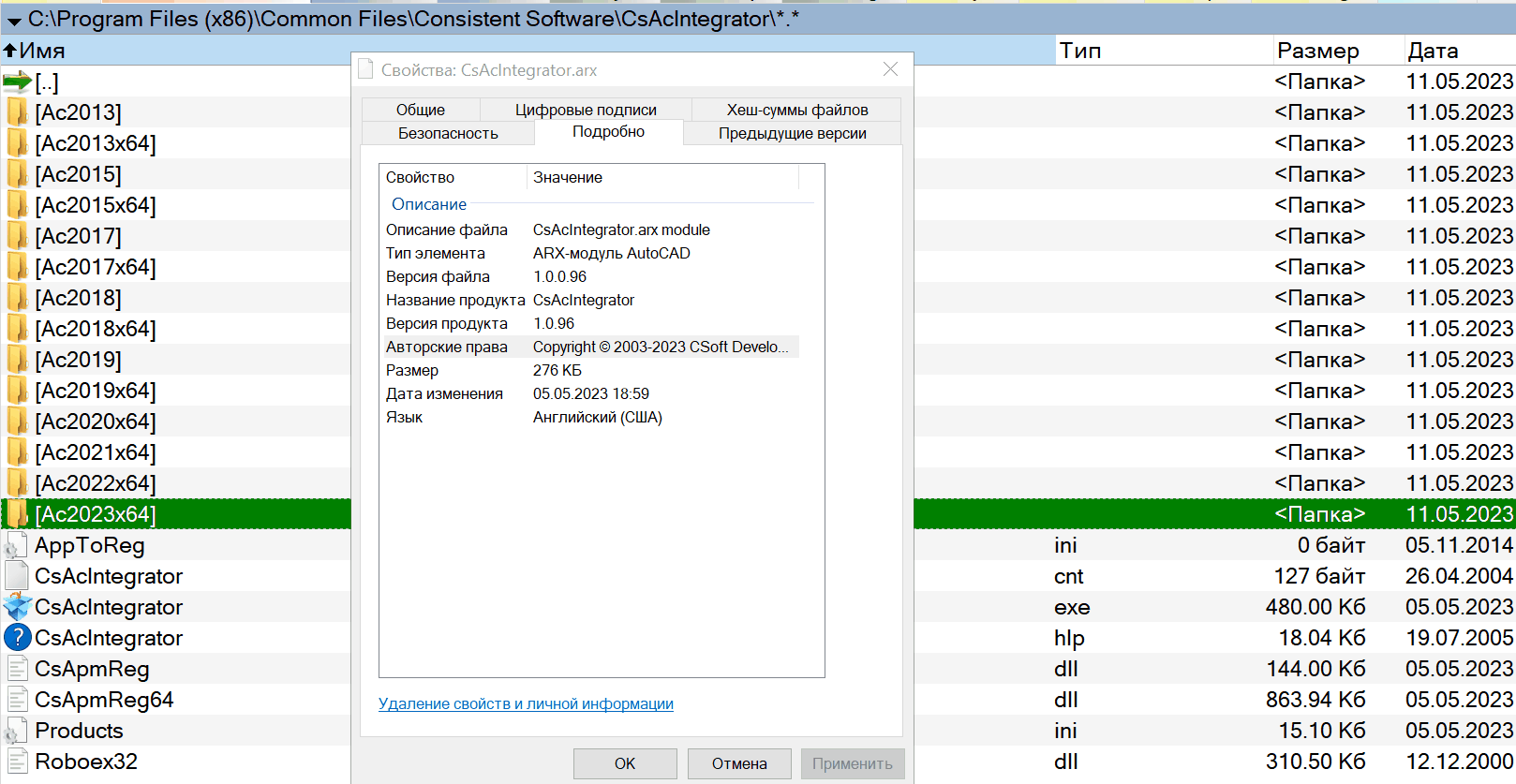Switch to the Общие tab
Screen dimensions: 1516x784
click(x=421, y=110)
